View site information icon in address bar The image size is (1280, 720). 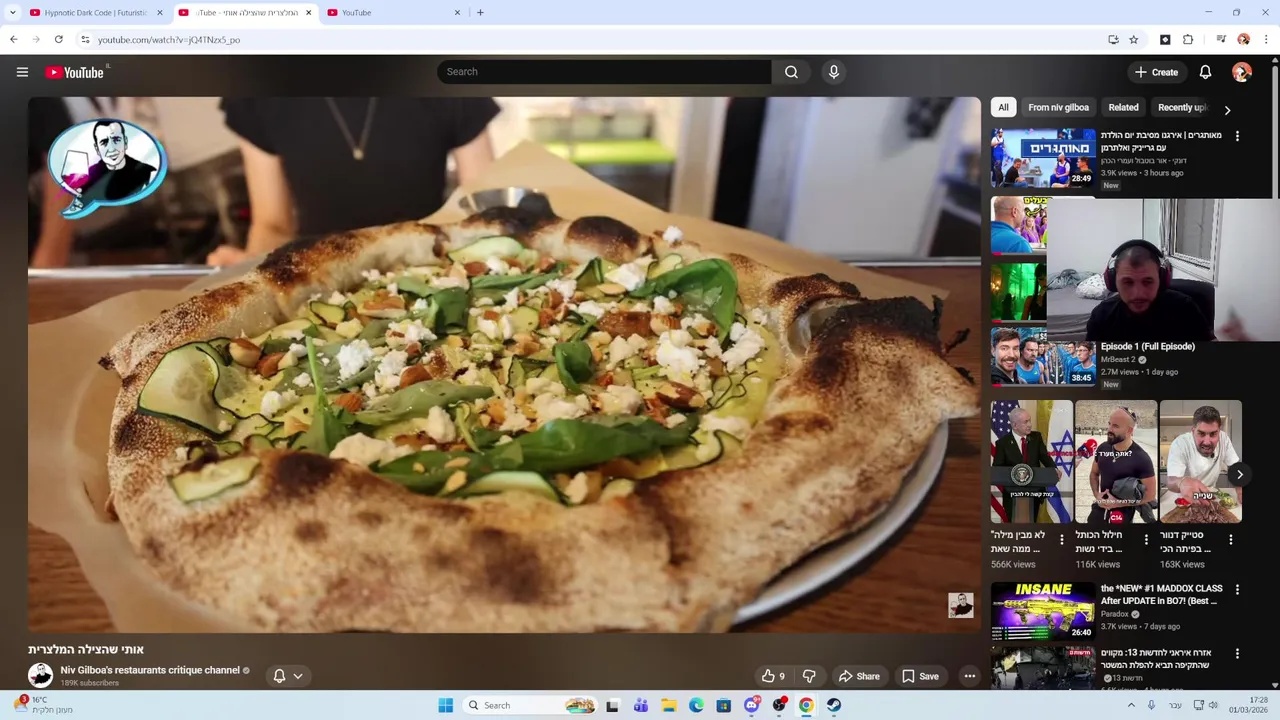pos(85,40)
